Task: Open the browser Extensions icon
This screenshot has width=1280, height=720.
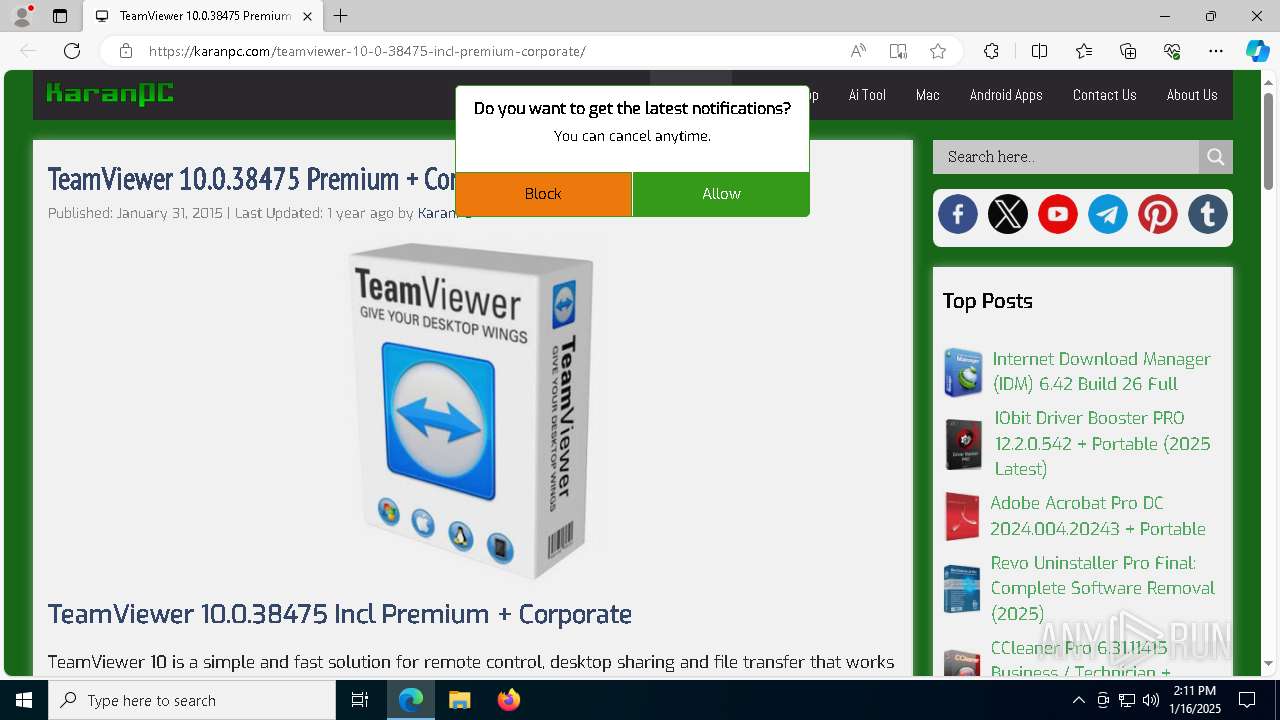Action: pyautogui.click(x=991, y=51)
